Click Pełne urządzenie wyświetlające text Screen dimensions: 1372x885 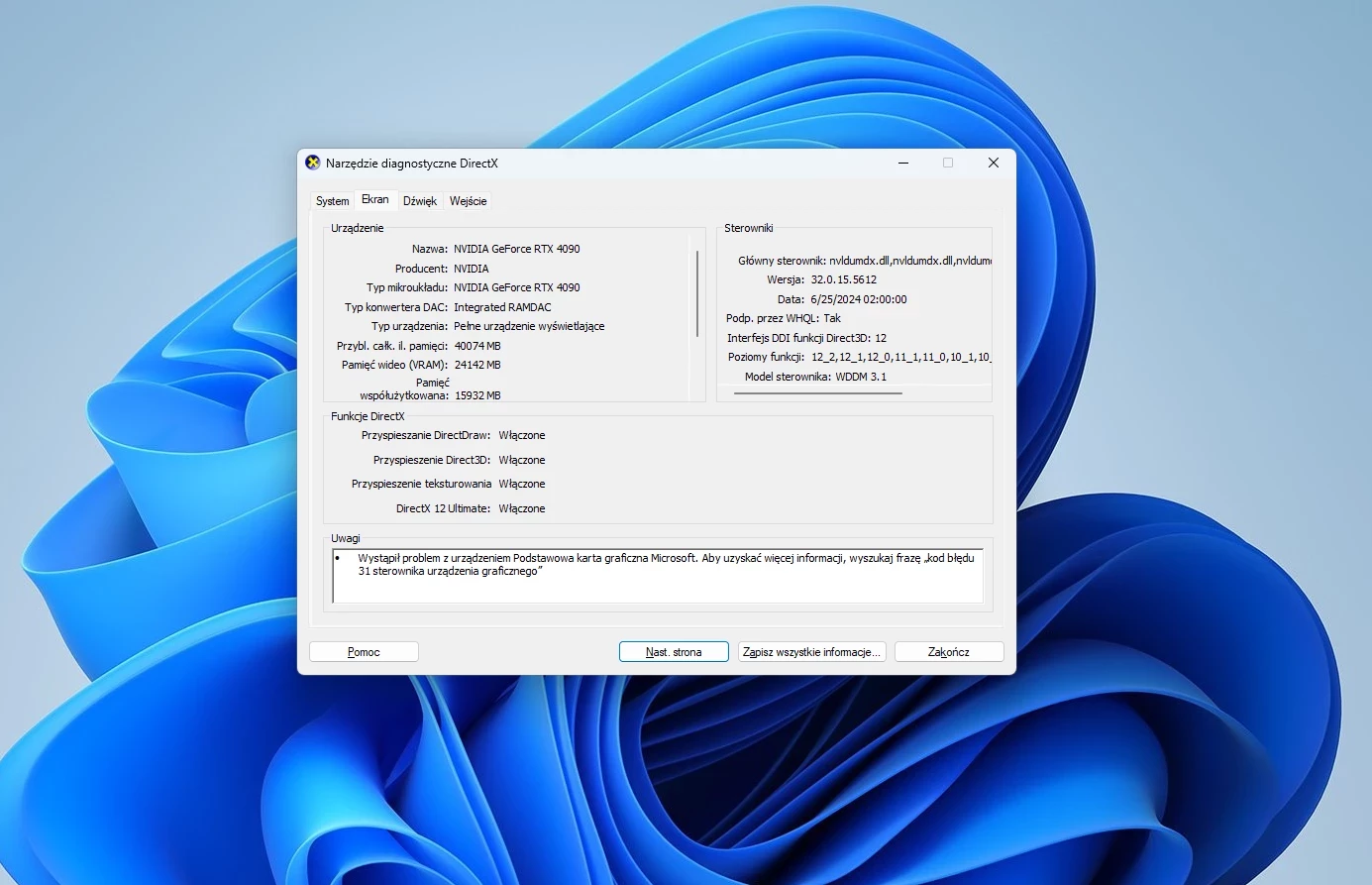coord(529,326)
